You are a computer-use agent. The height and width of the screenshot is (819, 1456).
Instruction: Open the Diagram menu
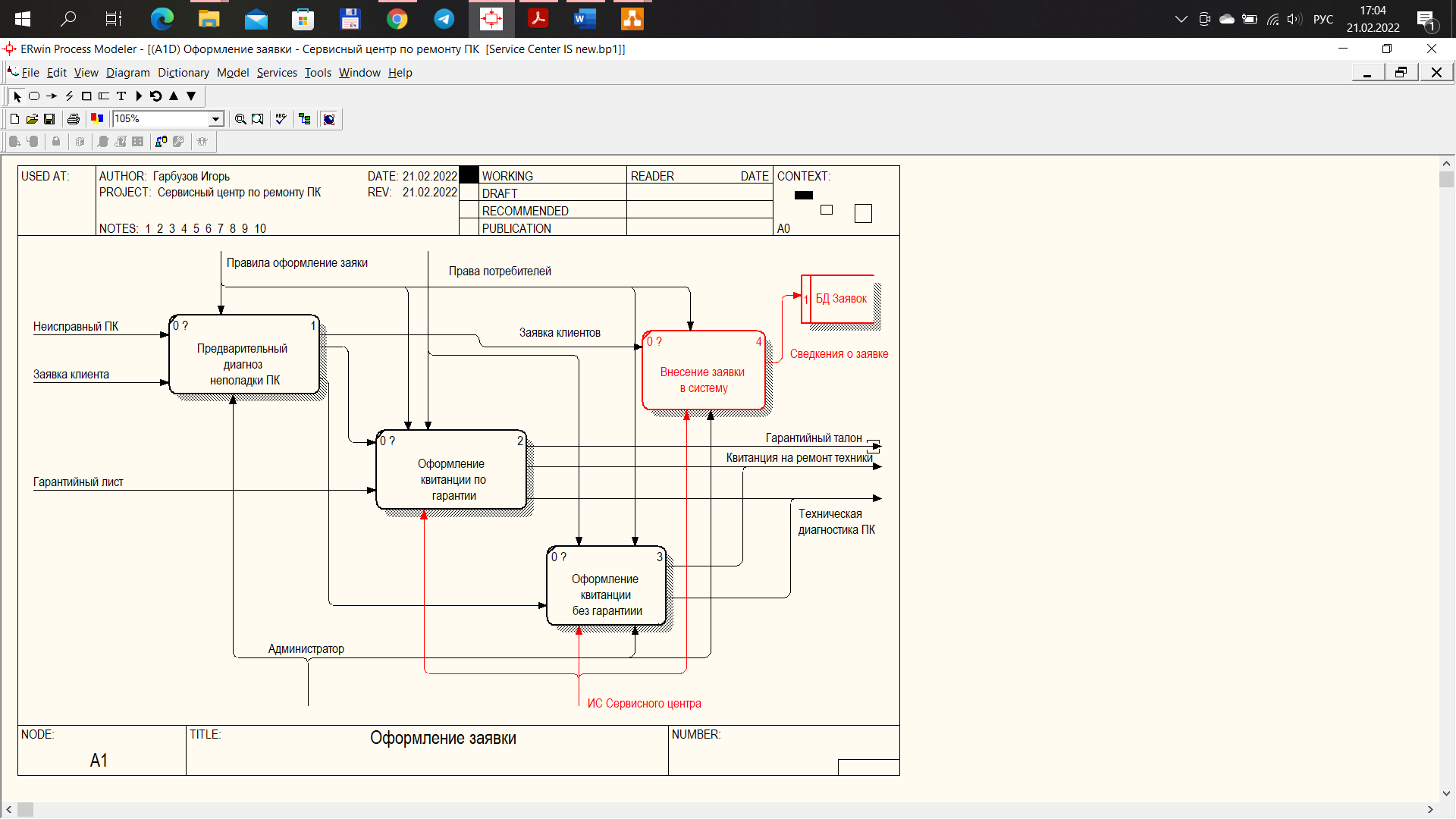(128, 73)
